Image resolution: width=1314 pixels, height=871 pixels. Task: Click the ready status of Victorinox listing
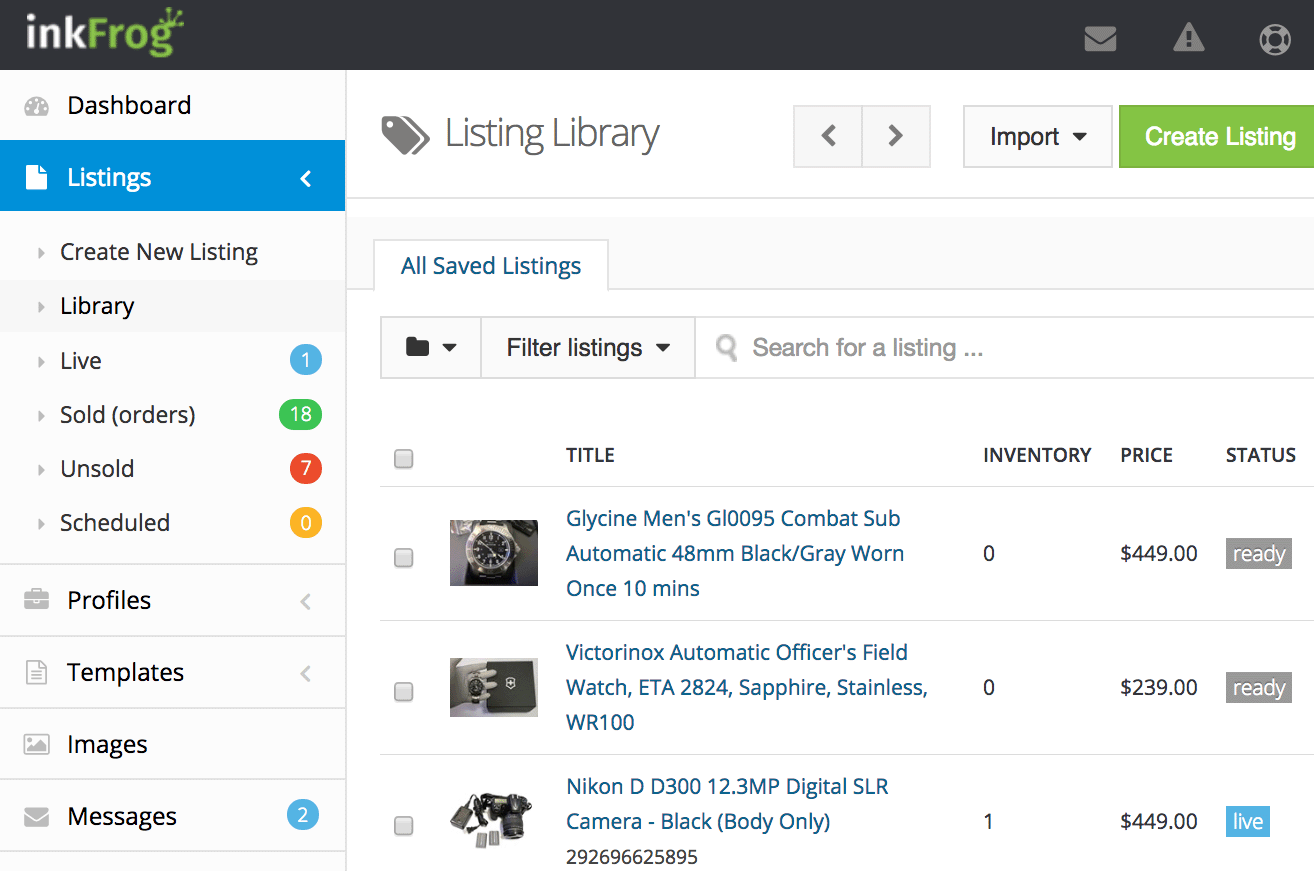(x=1259, y=688)
